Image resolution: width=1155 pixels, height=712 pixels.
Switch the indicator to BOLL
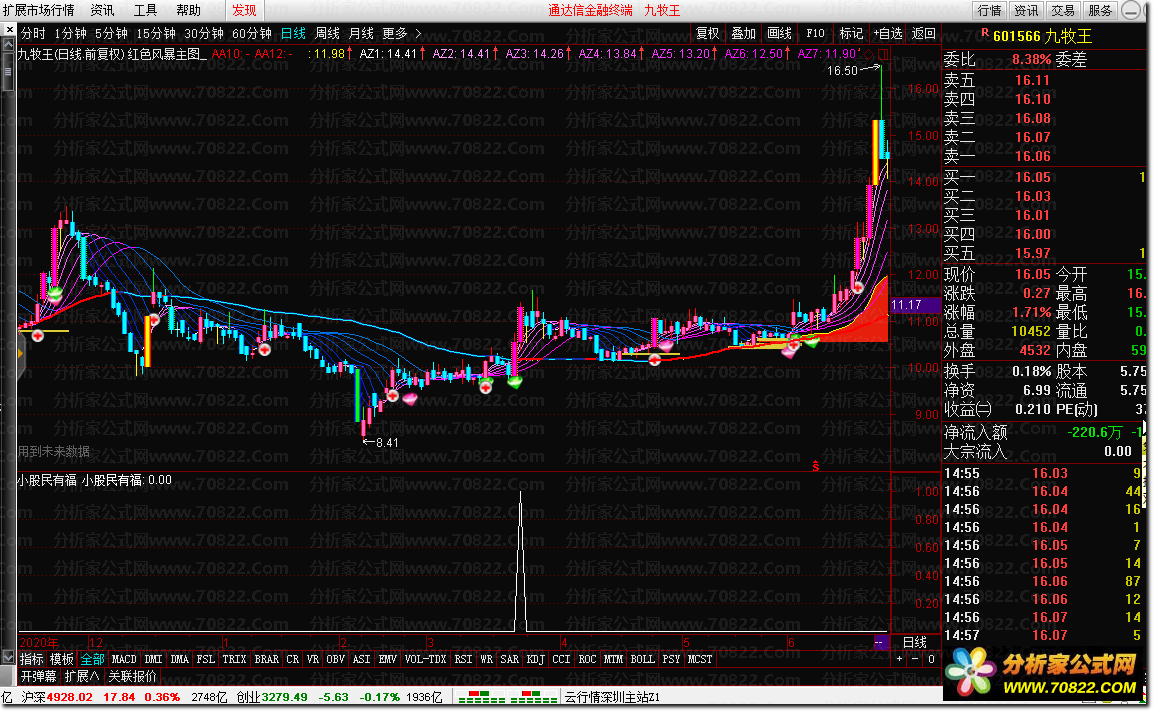pos(642,659)
